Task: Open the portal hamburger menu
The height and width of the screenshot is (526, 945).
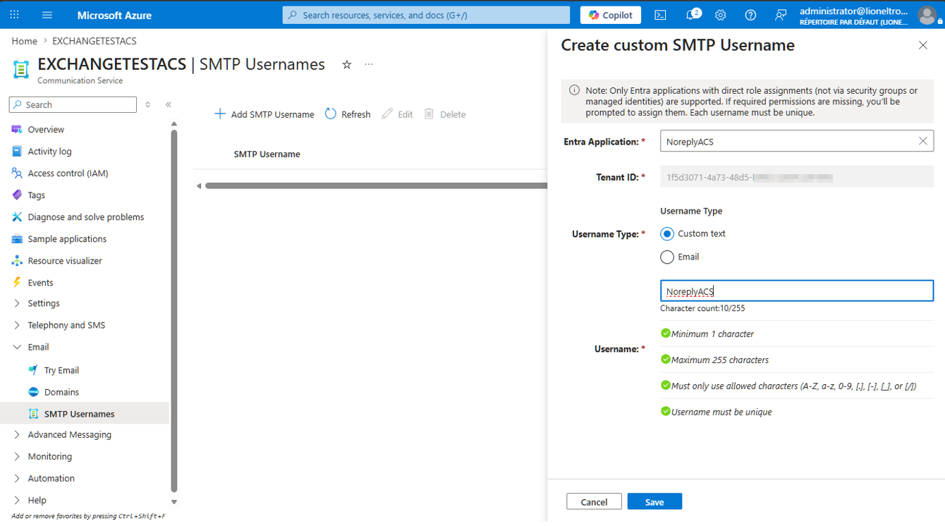Action: [47, 15]
